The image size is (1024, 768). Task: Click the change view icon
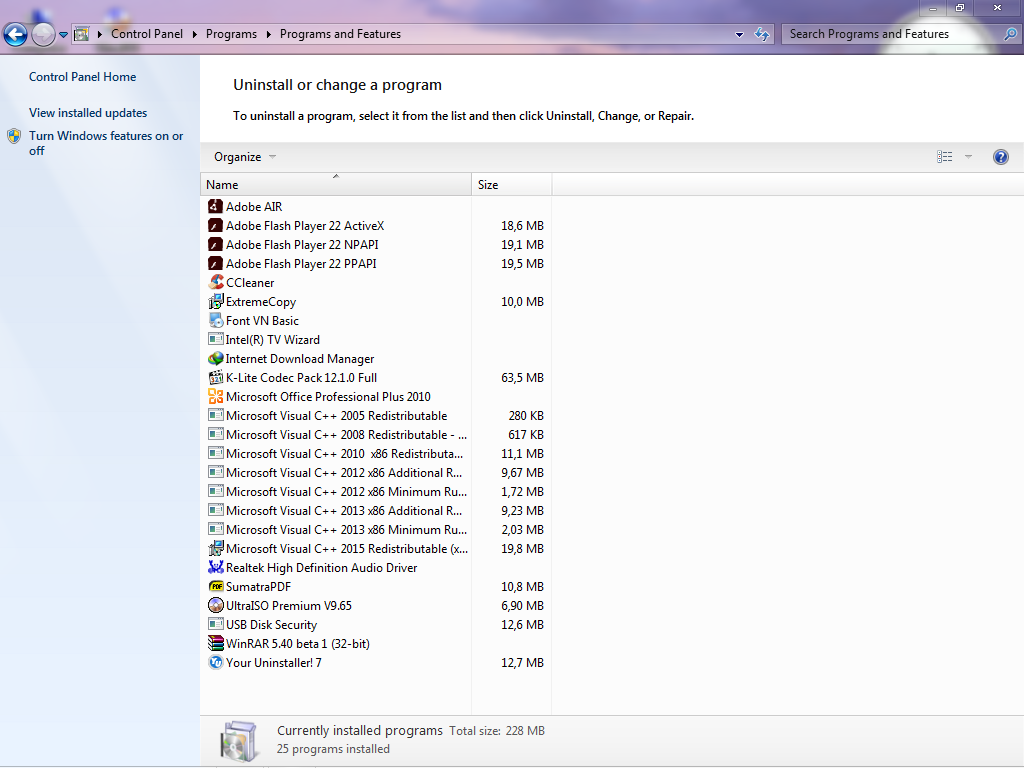944,157
